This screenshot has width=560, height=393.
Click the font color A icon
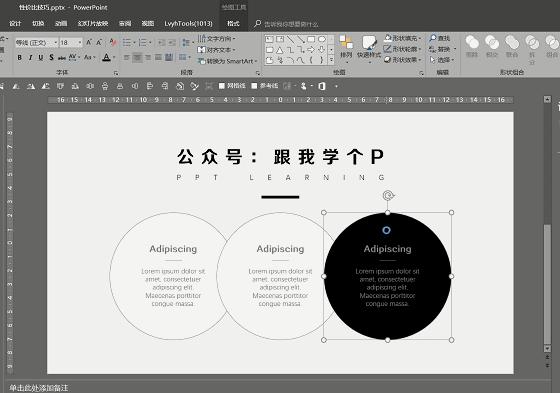point(106,57)
